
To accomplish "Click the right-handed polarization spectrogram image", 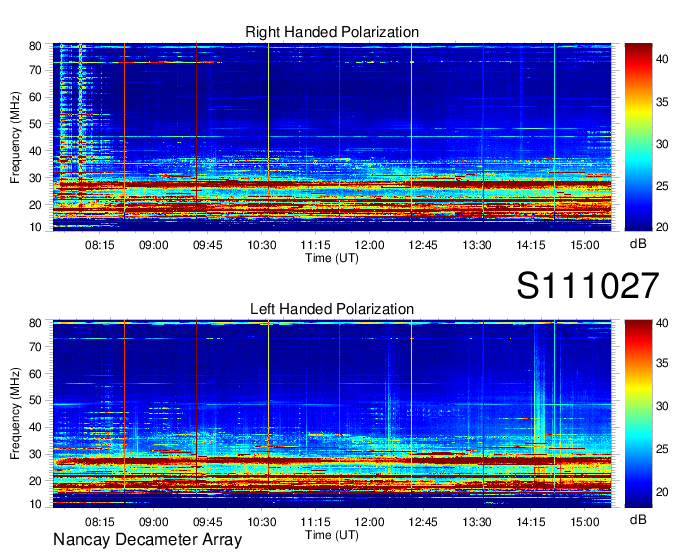I will point(332,137).
